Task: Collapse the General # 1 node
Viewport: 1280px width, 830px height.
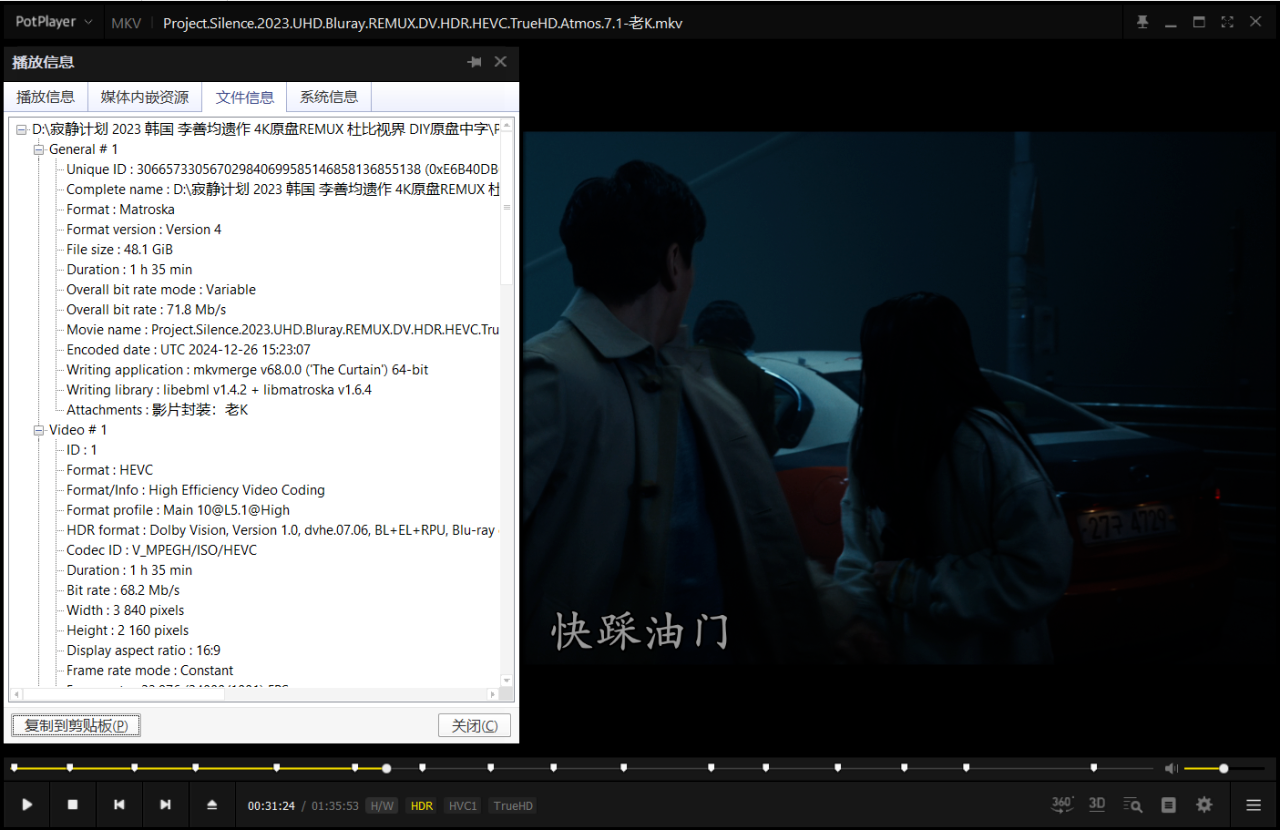Action: [x=39, y=150]
